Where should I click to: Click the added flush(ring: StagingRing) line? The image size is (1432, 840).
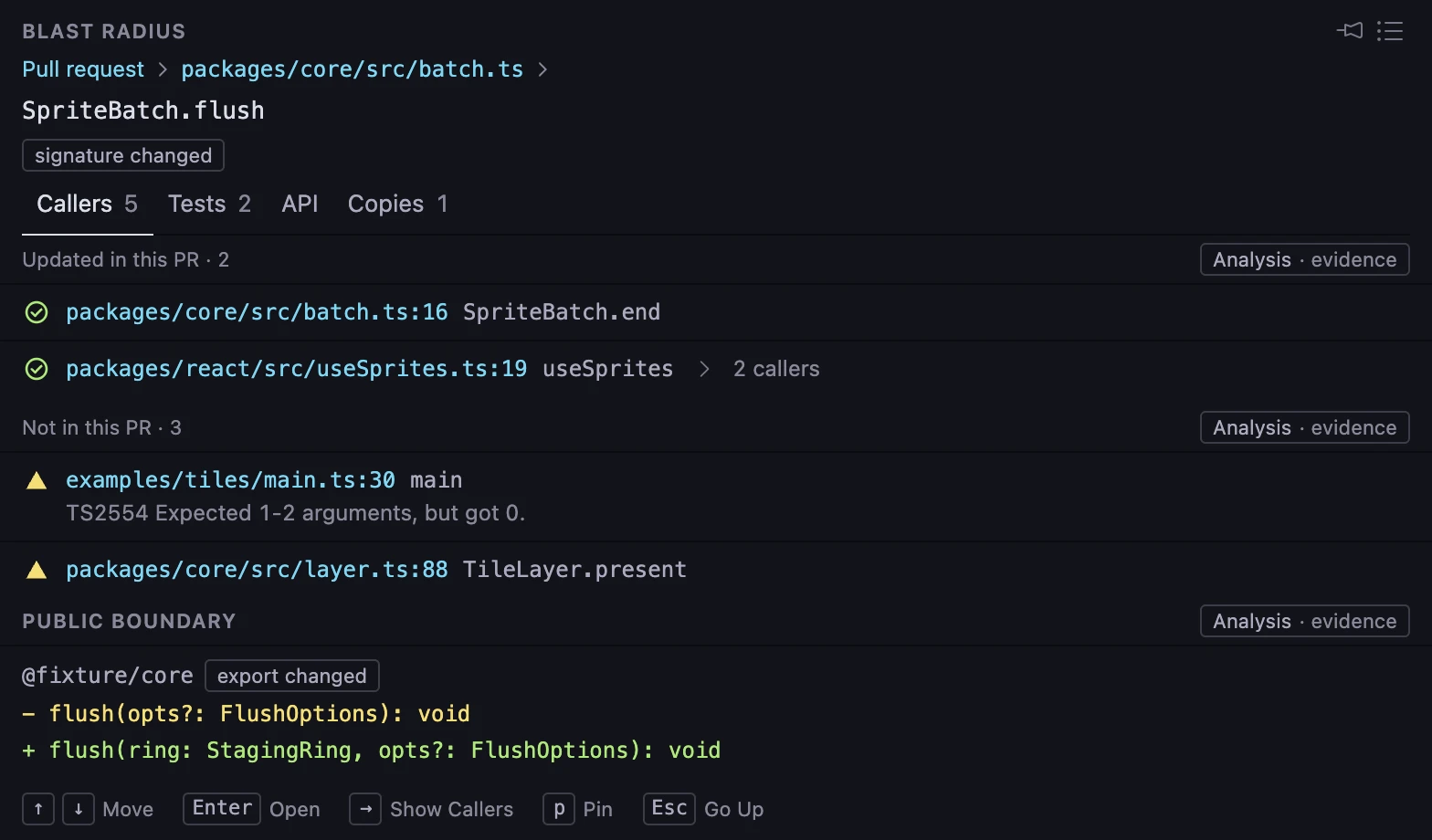(372, 751)
